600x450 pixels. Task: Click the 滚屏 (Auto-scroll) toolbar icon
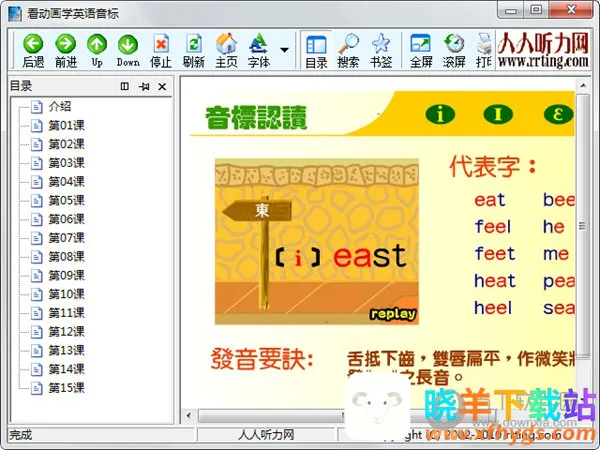point(454,50)
